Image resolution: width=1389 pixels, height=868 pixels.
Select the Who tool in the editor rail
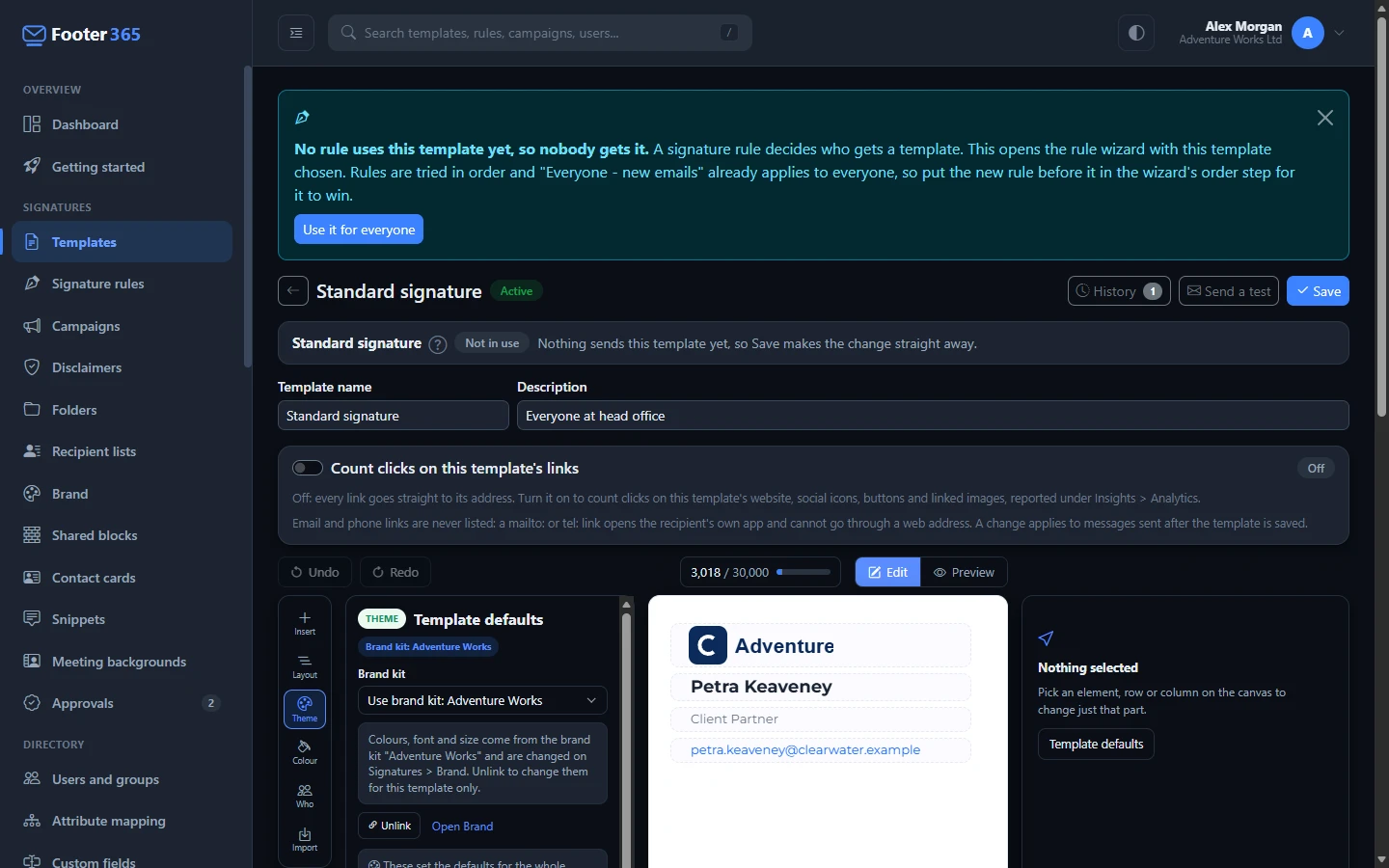(305, 796)
